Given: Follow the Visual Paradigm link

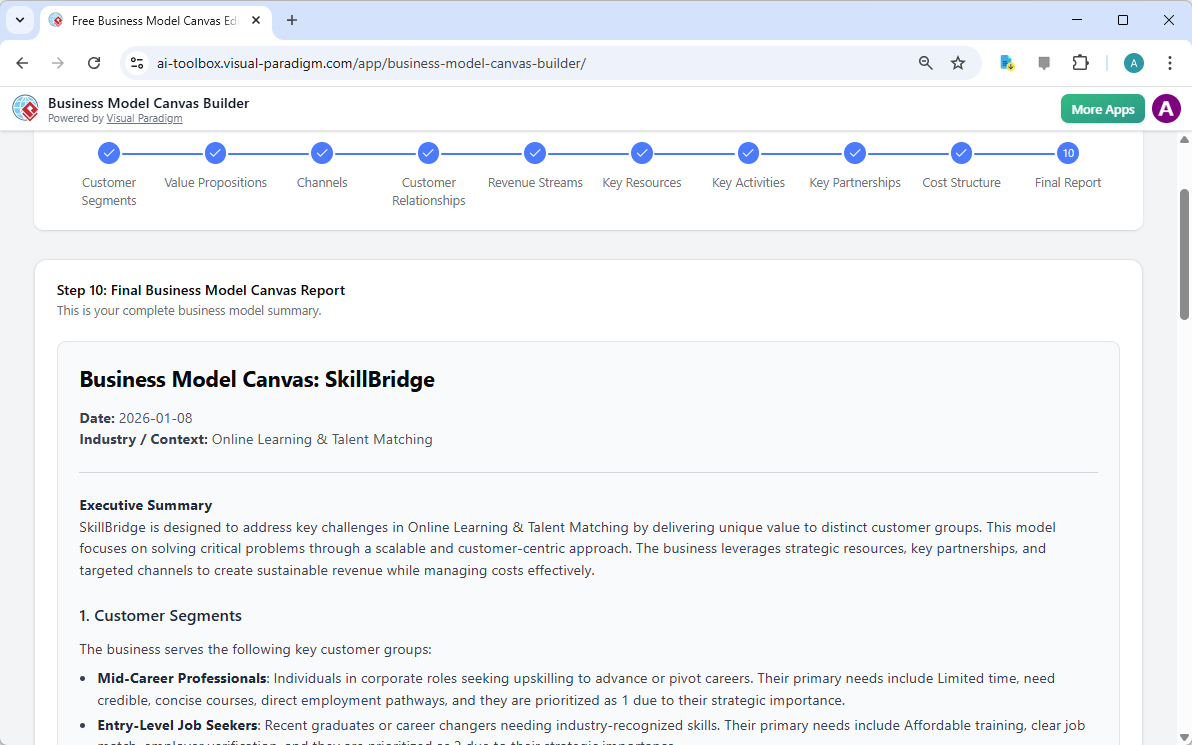Looking at the screenshot, I should tap(144, 118).
